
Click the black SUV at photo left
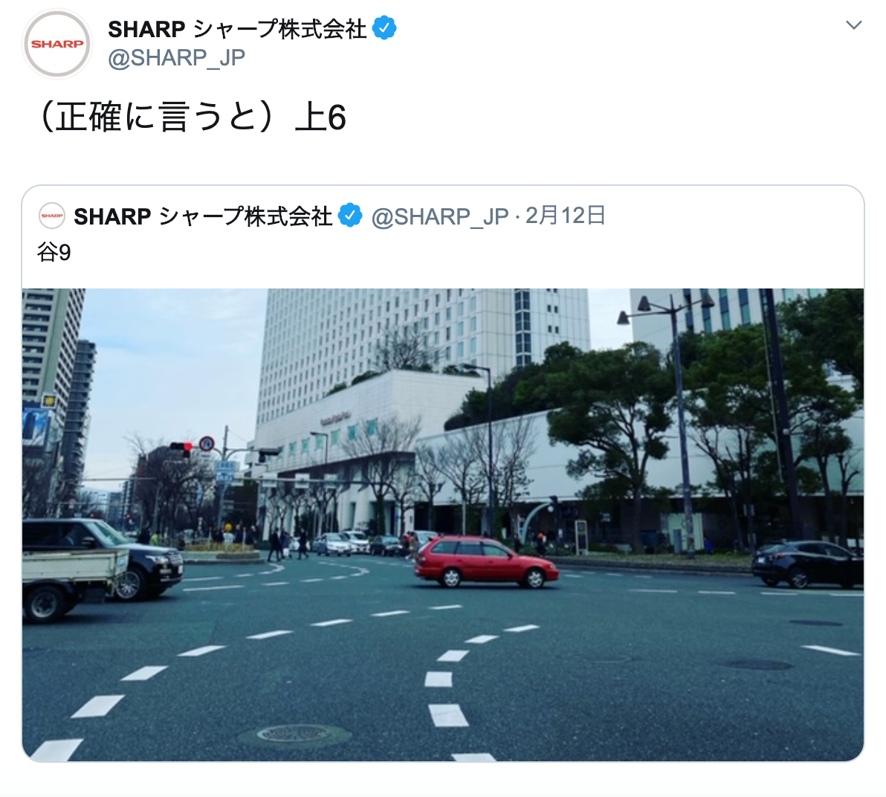pyautogui.click(x=103, y=558)
